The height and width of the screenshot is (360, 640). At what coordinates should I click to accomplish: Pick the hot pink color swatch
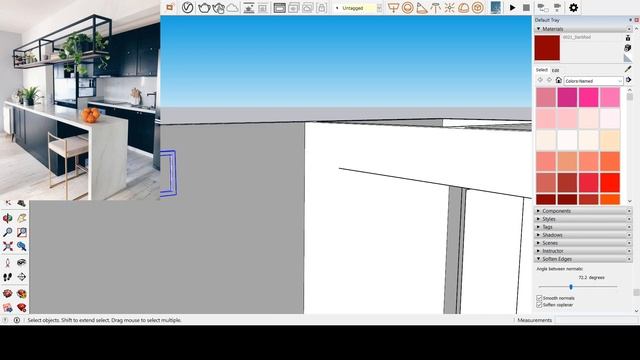click(589, 98)
